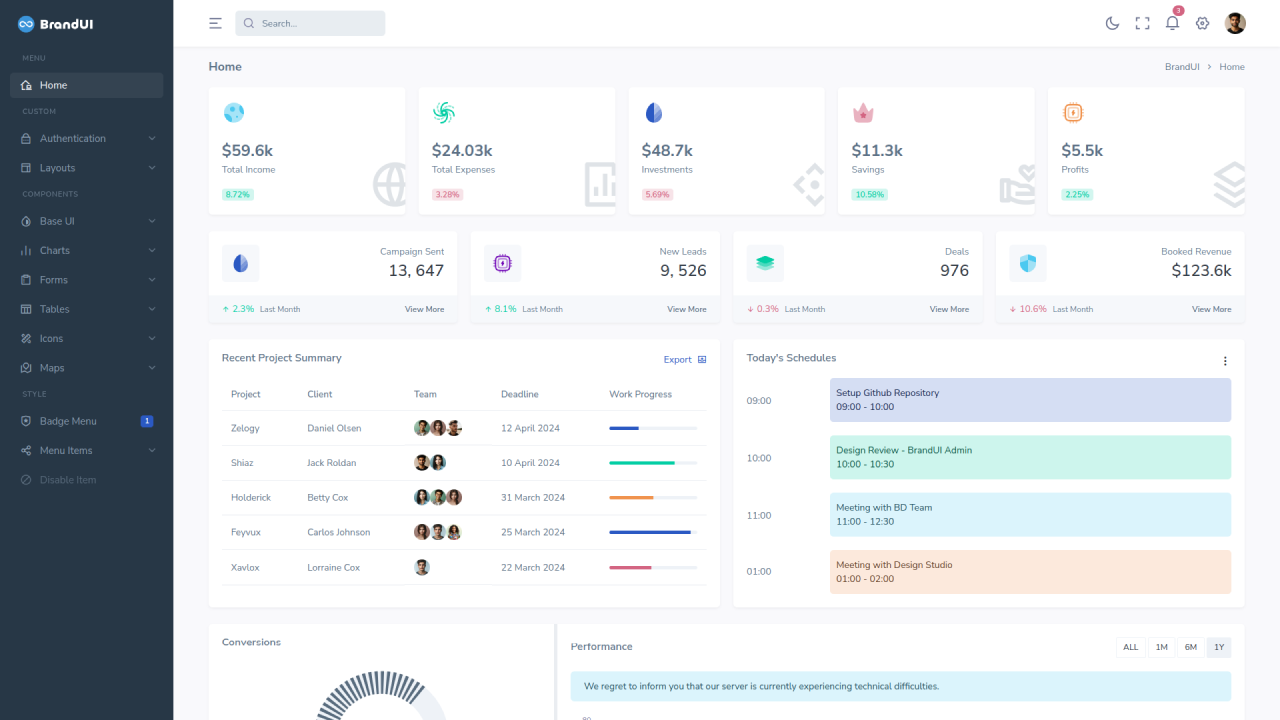Click the Authentication lock icon
1280x720 pixels.
[27, 139]
